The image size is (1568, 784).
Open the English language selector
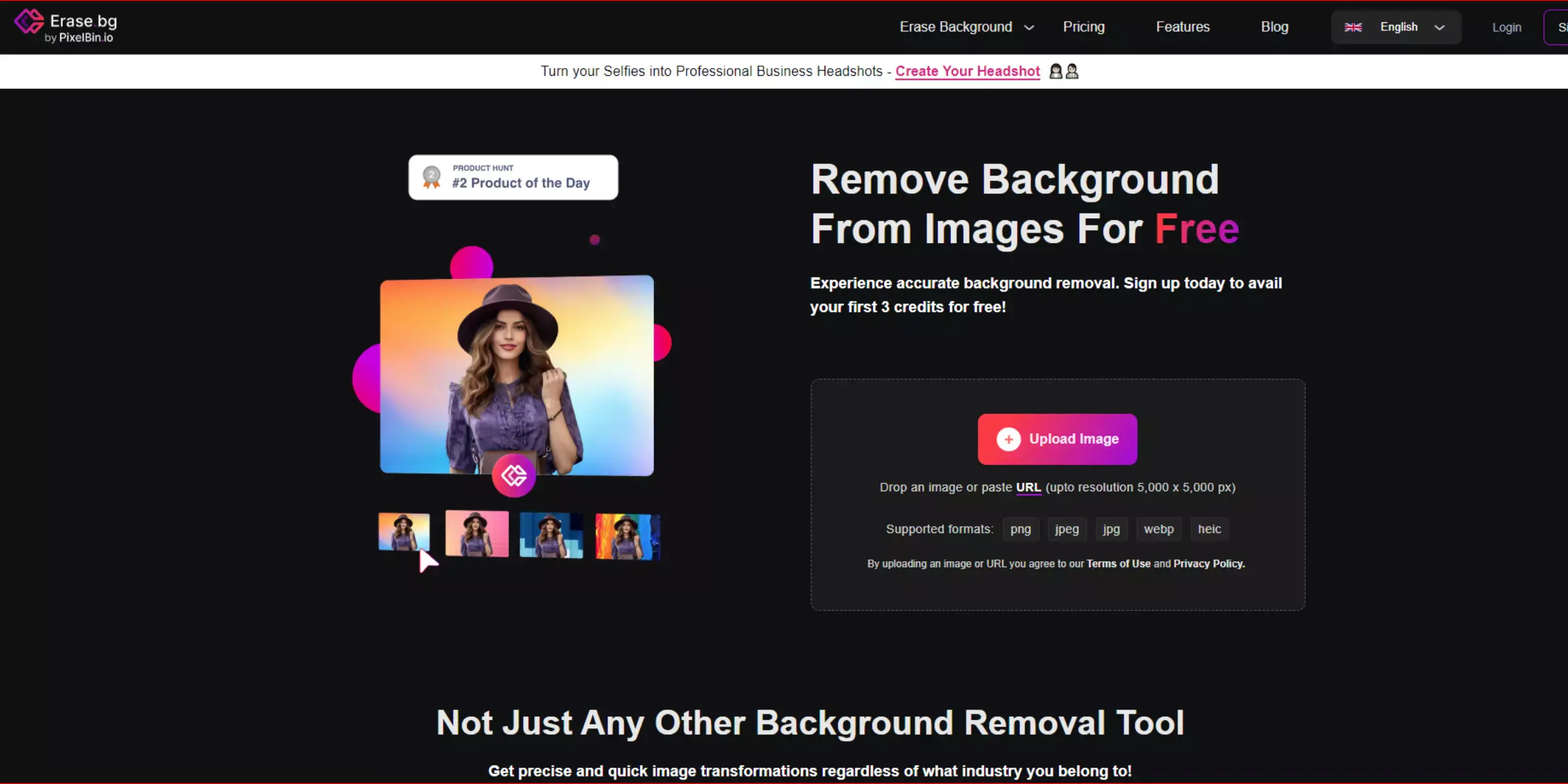[x=1396, y=27]
